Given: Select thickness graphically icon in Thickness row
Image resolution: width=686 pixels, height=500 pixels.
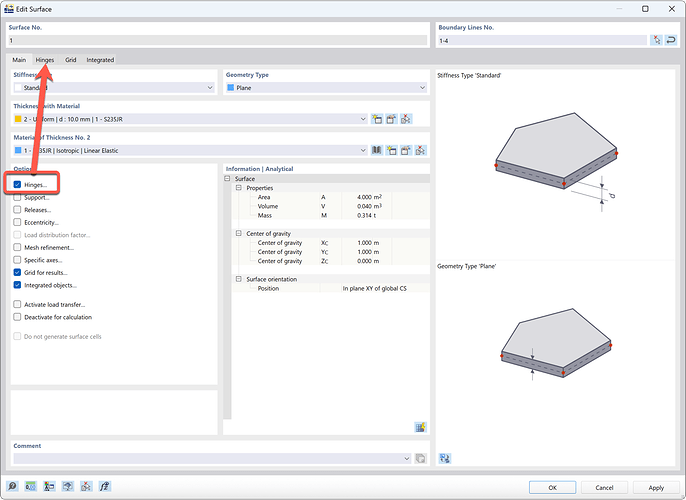Looking at the screenshot, I should pos(406,119).
